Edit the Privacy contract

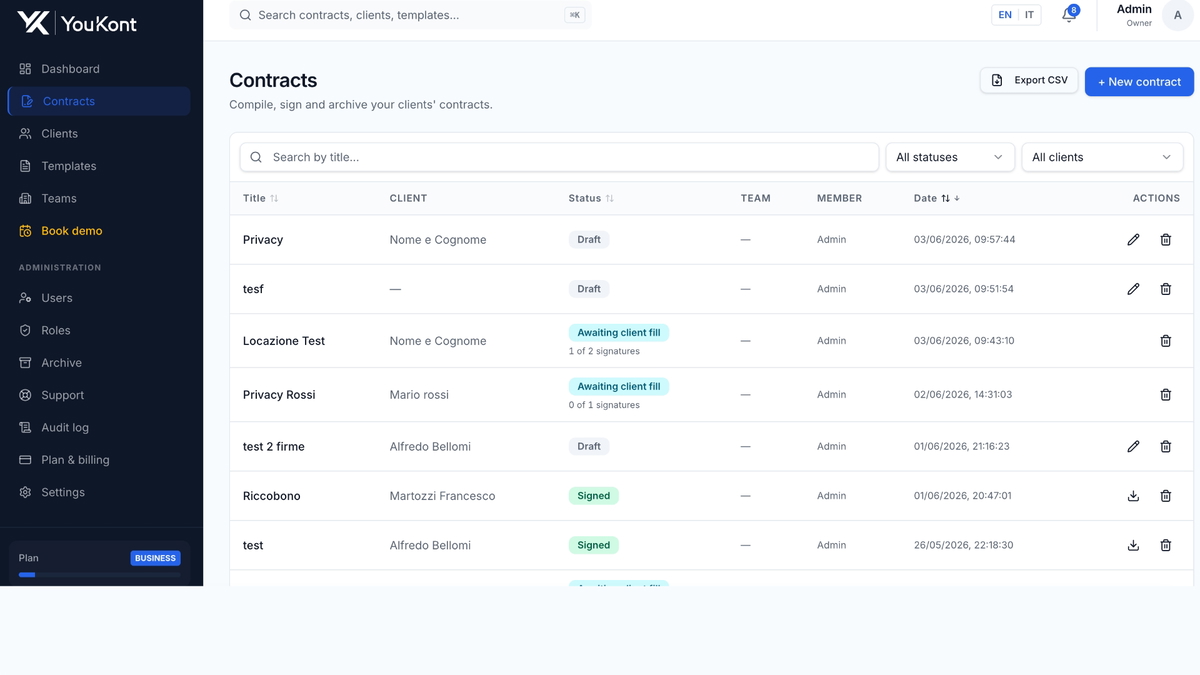[1133, 240]
